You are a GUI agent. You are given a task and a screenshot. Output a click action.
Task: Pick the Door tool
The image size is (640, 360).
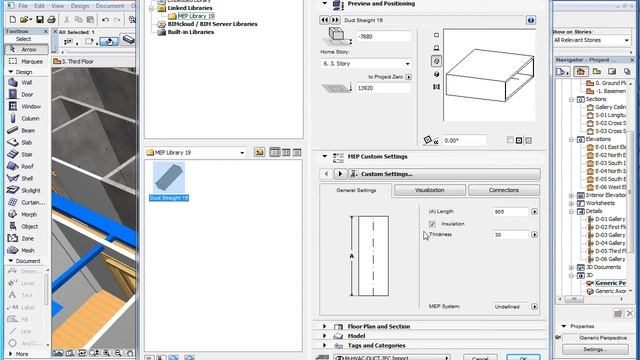26,94
